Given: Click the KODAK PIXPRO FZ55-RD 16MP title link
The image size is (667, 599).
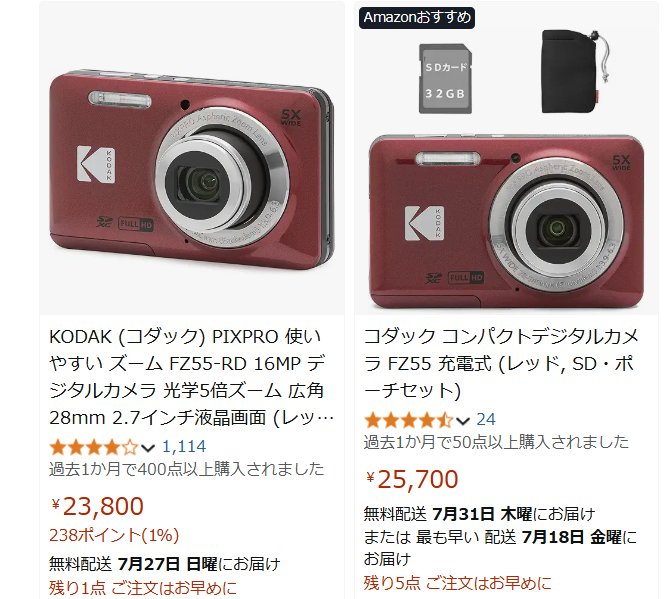Looking at the screenshot, I should pyautogui.click(x=191, y=377).
